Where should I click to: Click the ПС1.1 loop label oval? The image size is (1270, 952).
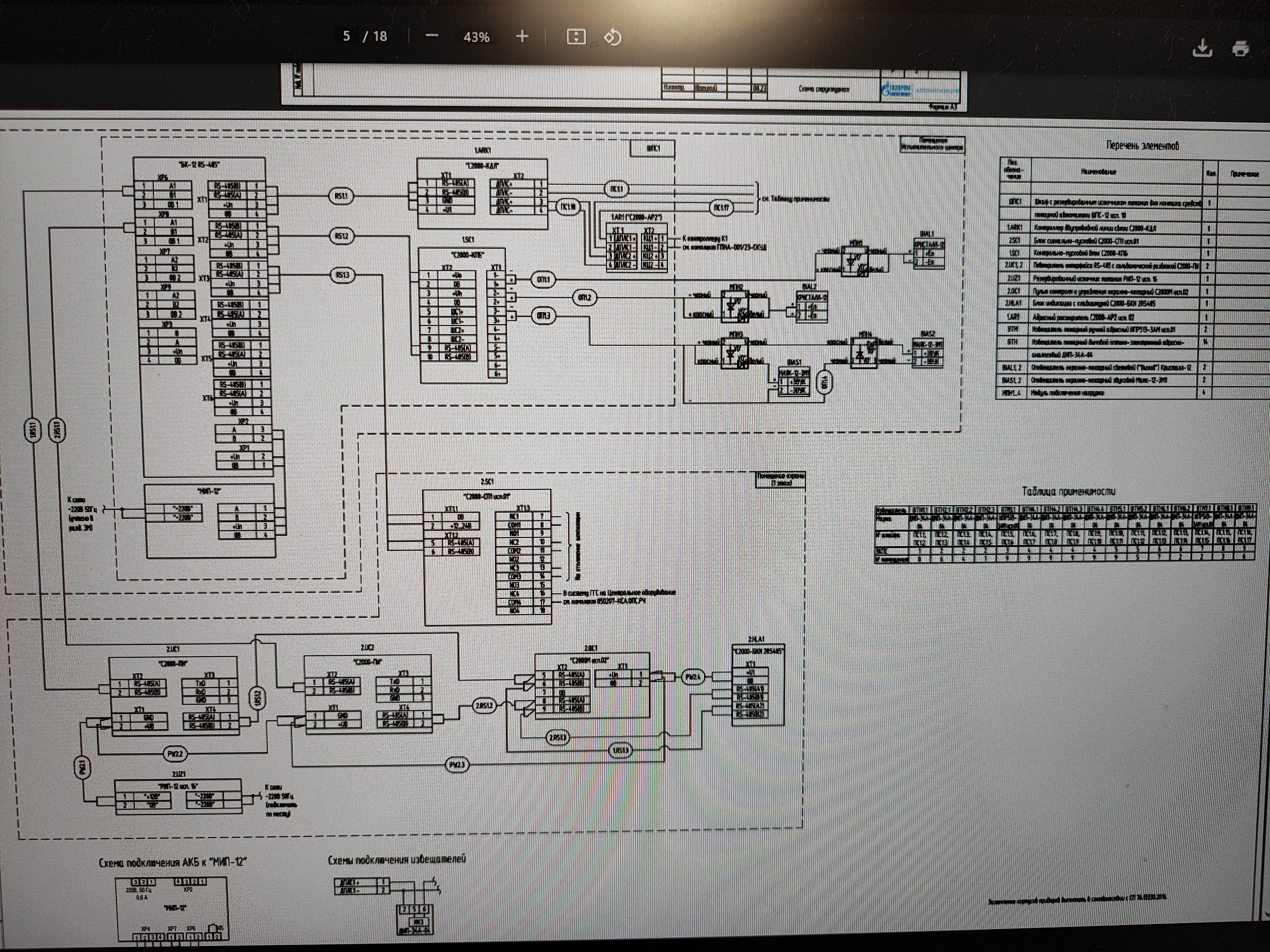[616, 189]
